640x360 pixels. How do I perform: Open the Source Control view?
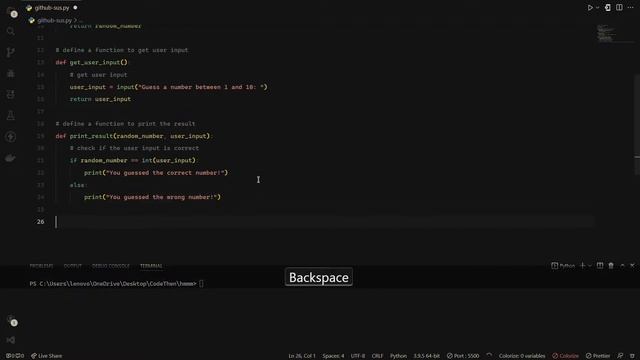[x=11, y=52]
